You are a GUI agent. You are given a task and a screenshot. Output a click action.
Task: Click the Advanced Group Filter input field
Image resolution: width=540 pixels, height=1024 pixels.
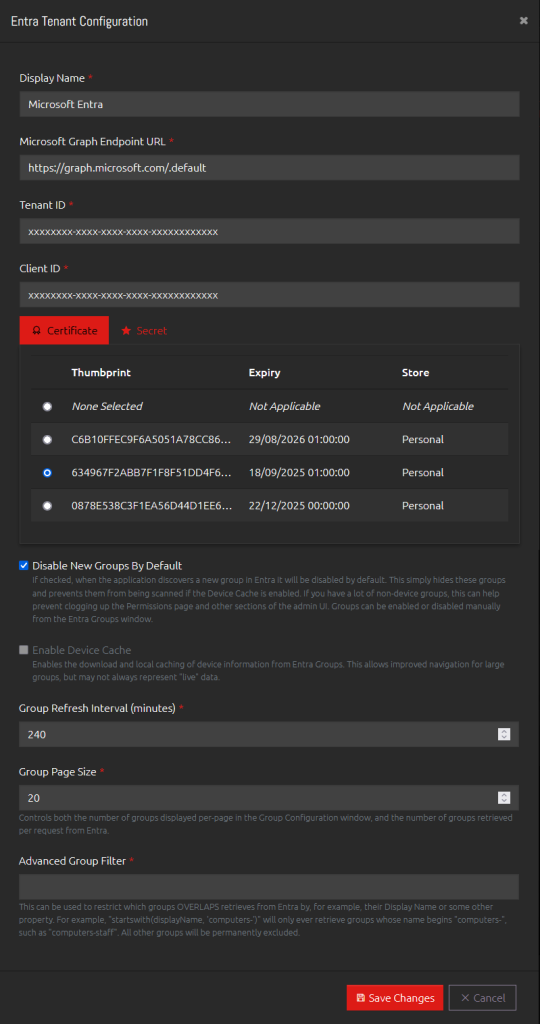tap(269, 887)
